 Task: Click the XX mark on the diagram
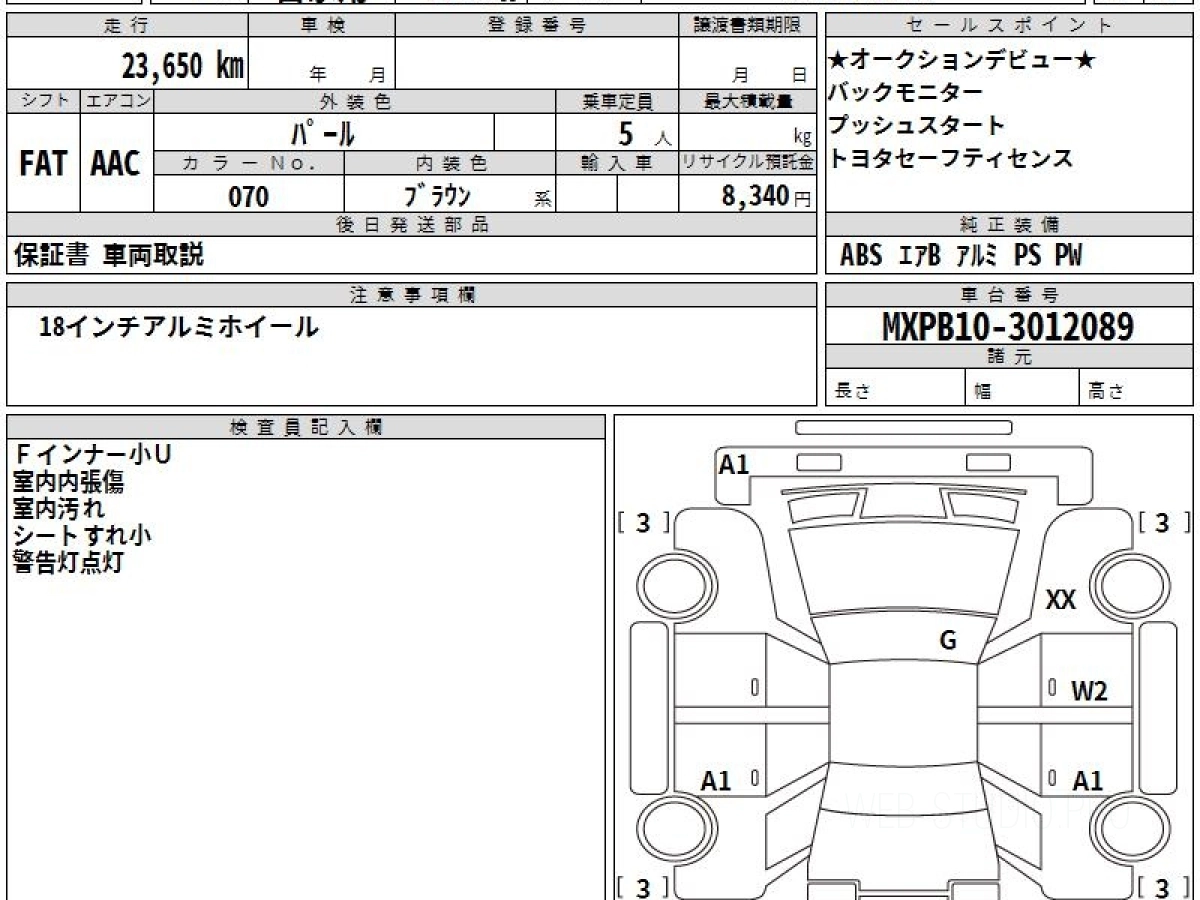(1061, 600)
